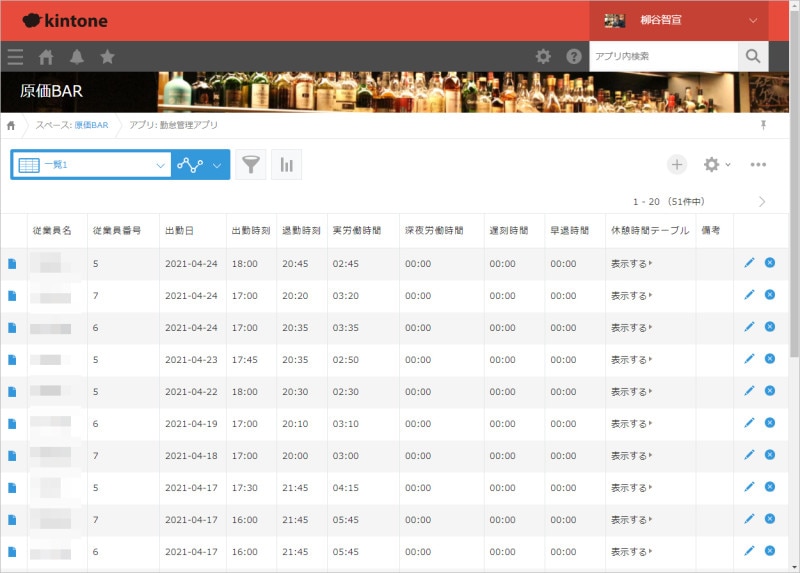800x573 pixels.
Task: Edit the 2021-04-23 record
Action: (x=748, y=359)
